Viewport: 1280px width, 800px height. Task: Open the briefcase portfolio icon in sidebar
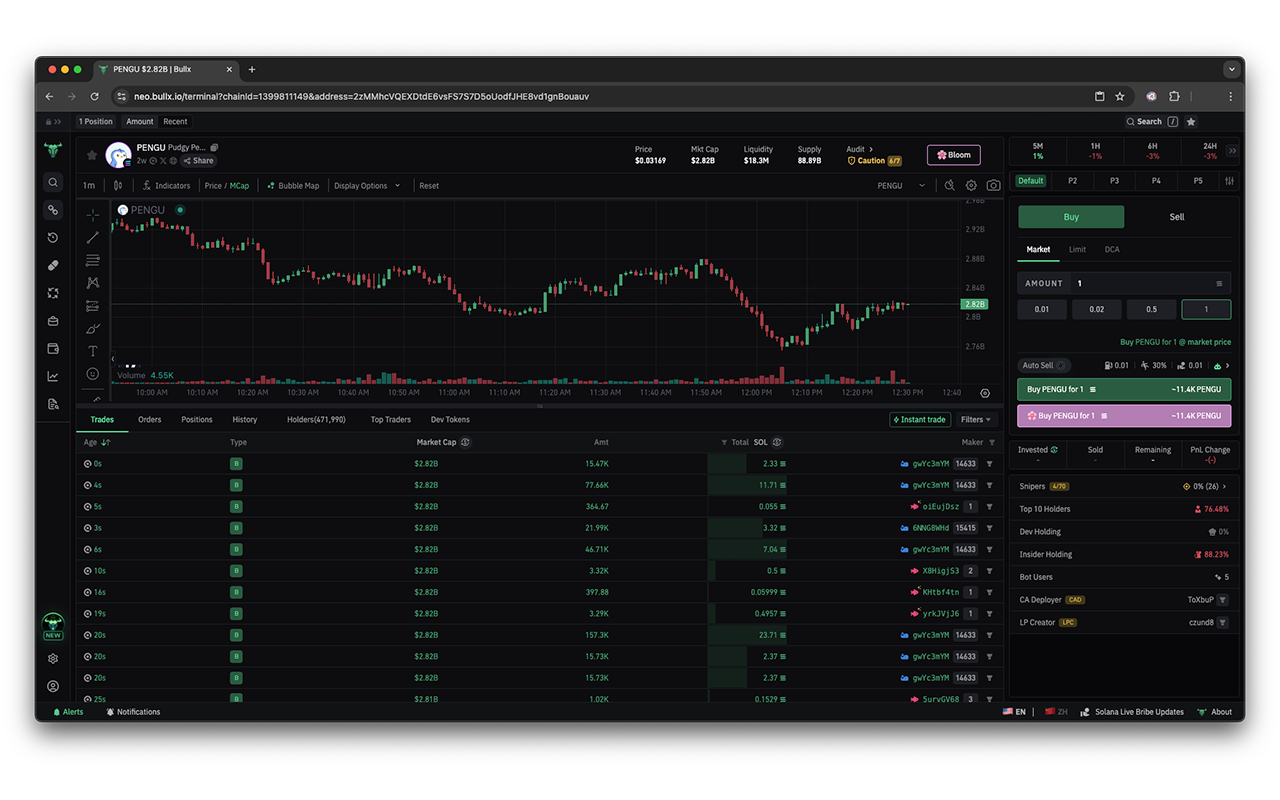point(53,321)
